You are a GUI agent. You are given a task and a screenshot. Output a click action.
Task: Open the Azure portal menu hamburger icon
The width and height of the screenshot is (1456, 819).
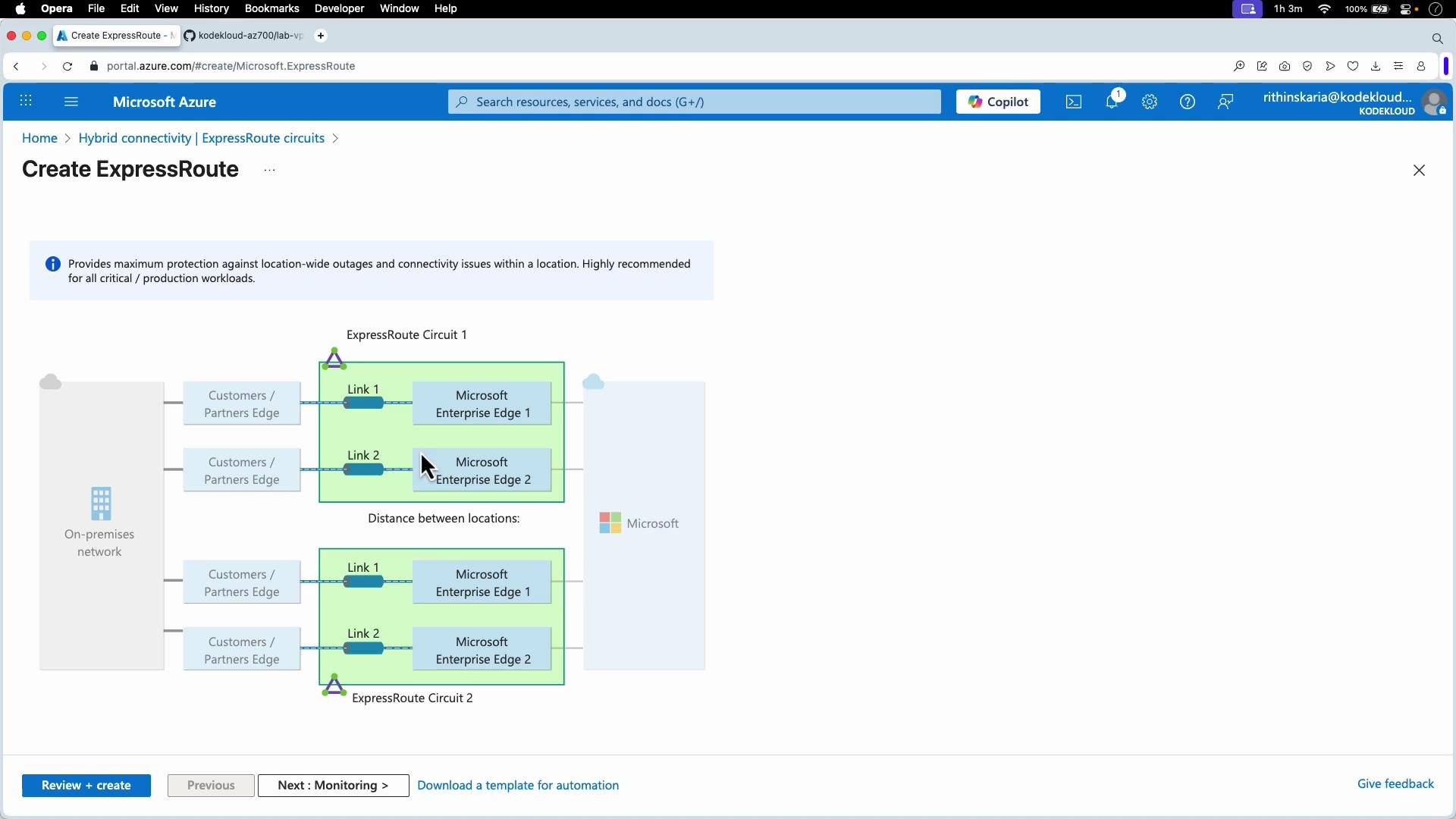coord(71,102)
